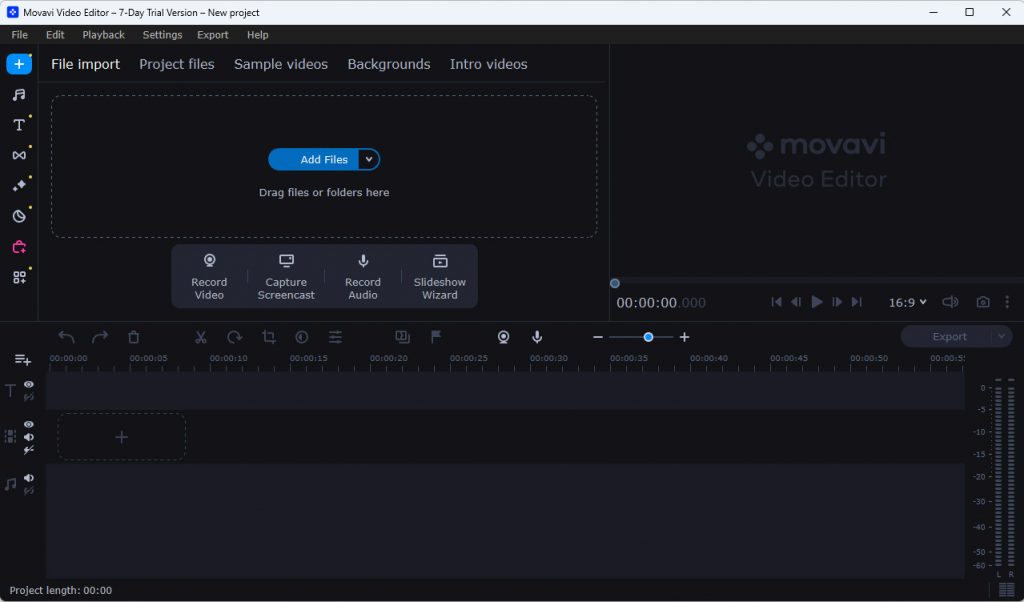The image size is (1024, 602).
Task: Select the File import tab
Action: [86, 64]
